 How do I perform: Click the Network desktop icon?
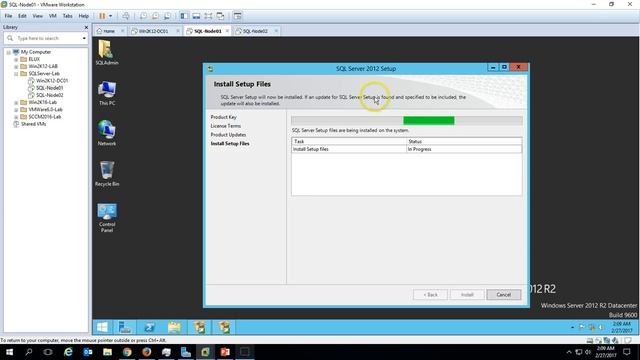tap(107, 133)
